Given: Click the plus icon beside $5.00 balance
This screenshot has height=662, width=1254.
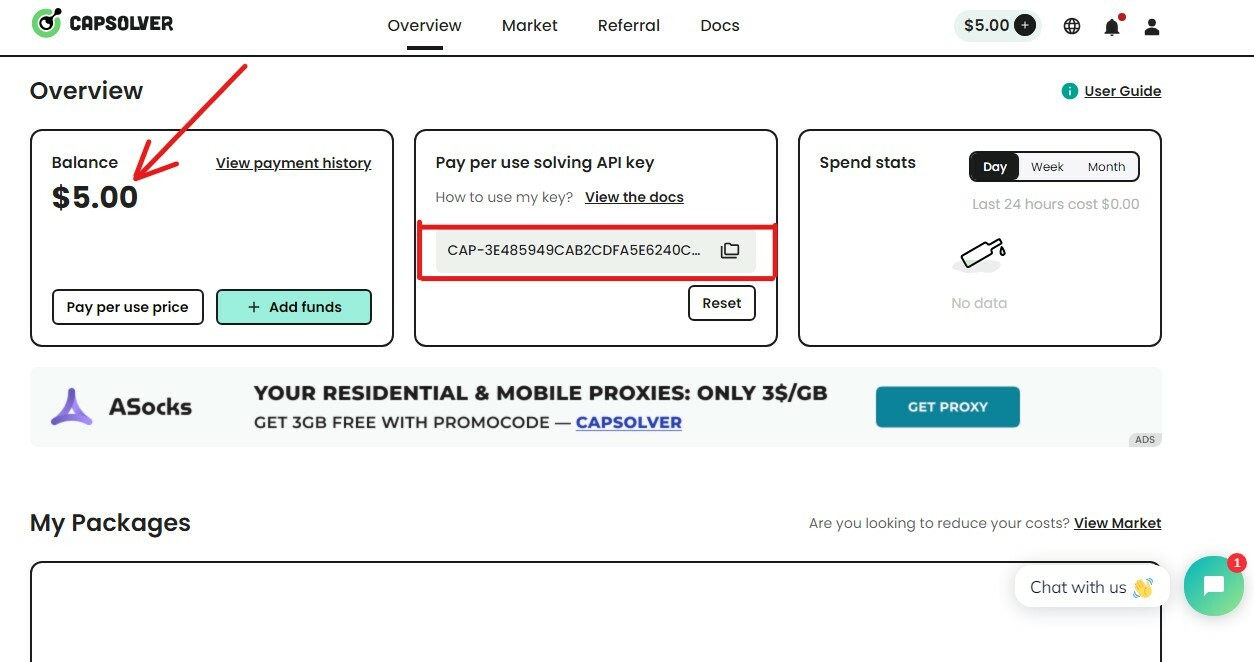Looking at the screenshot, I should tap(1025, 26).
